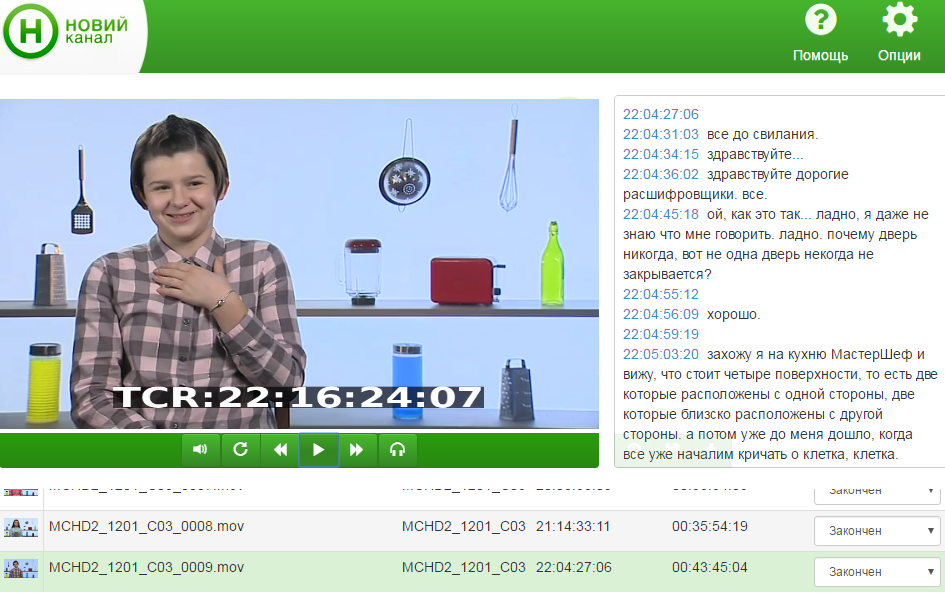Click the replay/reload button in player
The width and height of the screenshot is (945, 607).
click(x=240, y=450)
